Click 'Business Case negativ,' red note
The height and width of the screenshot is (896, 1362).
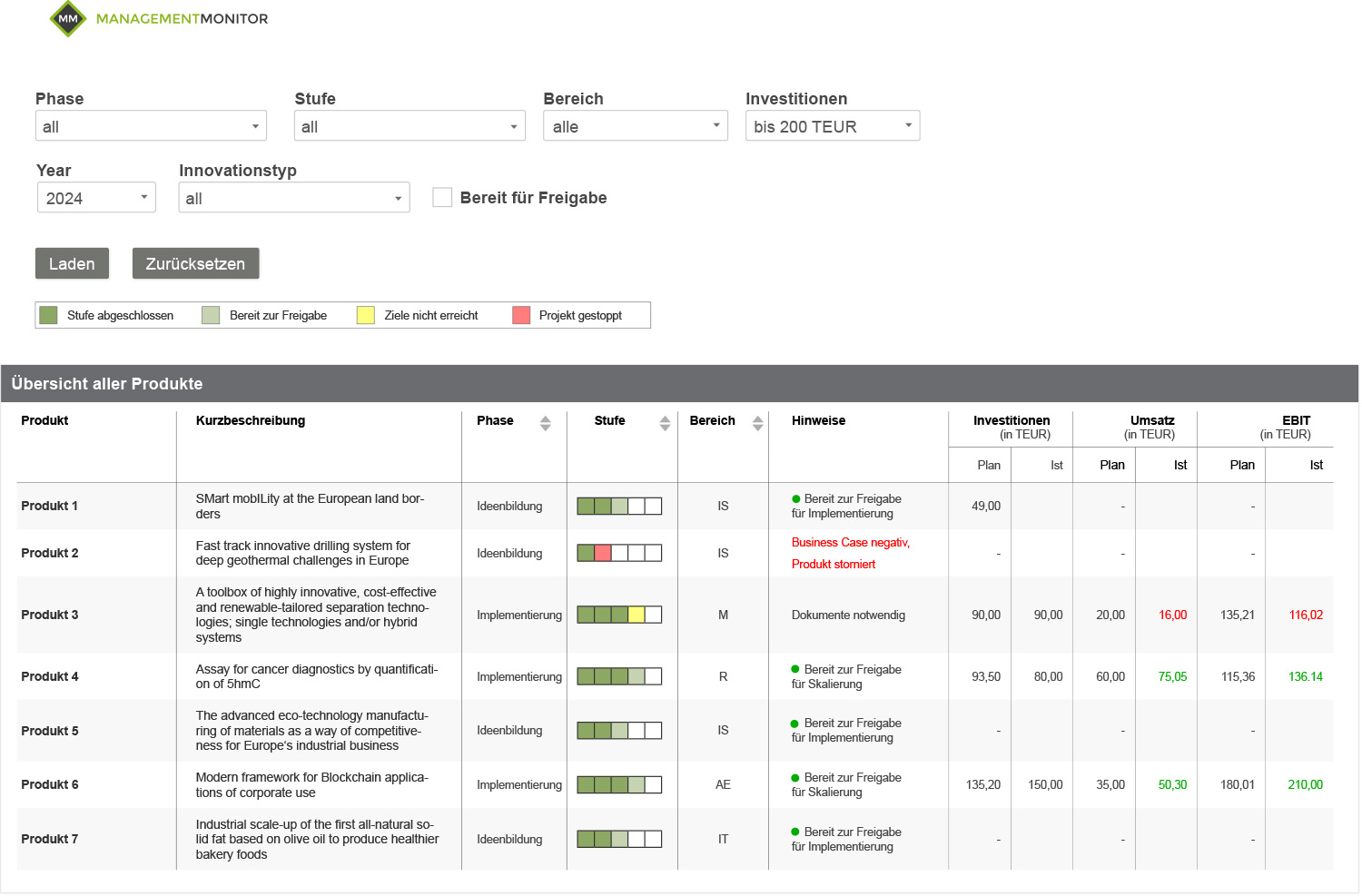[x=851, y=542]
